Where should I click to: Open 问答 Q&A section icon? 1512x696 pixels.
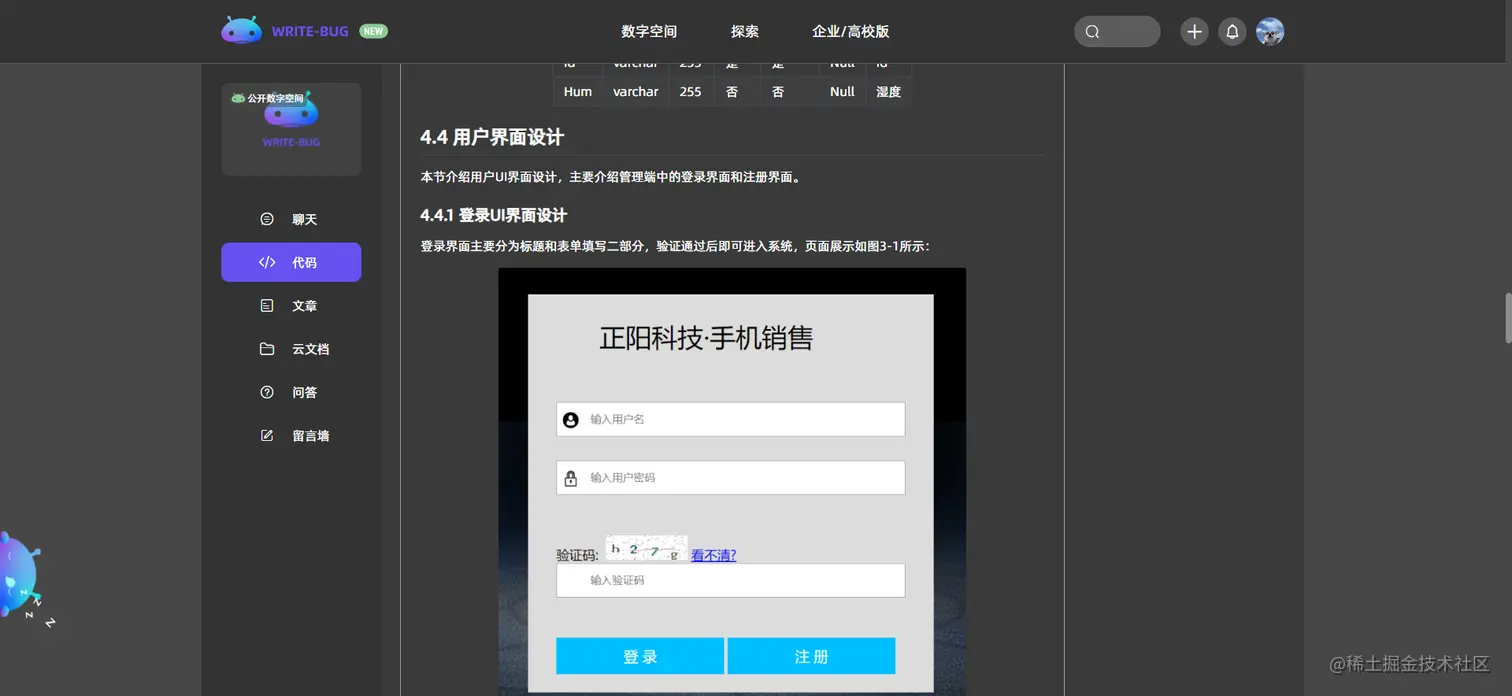(266, 392)
